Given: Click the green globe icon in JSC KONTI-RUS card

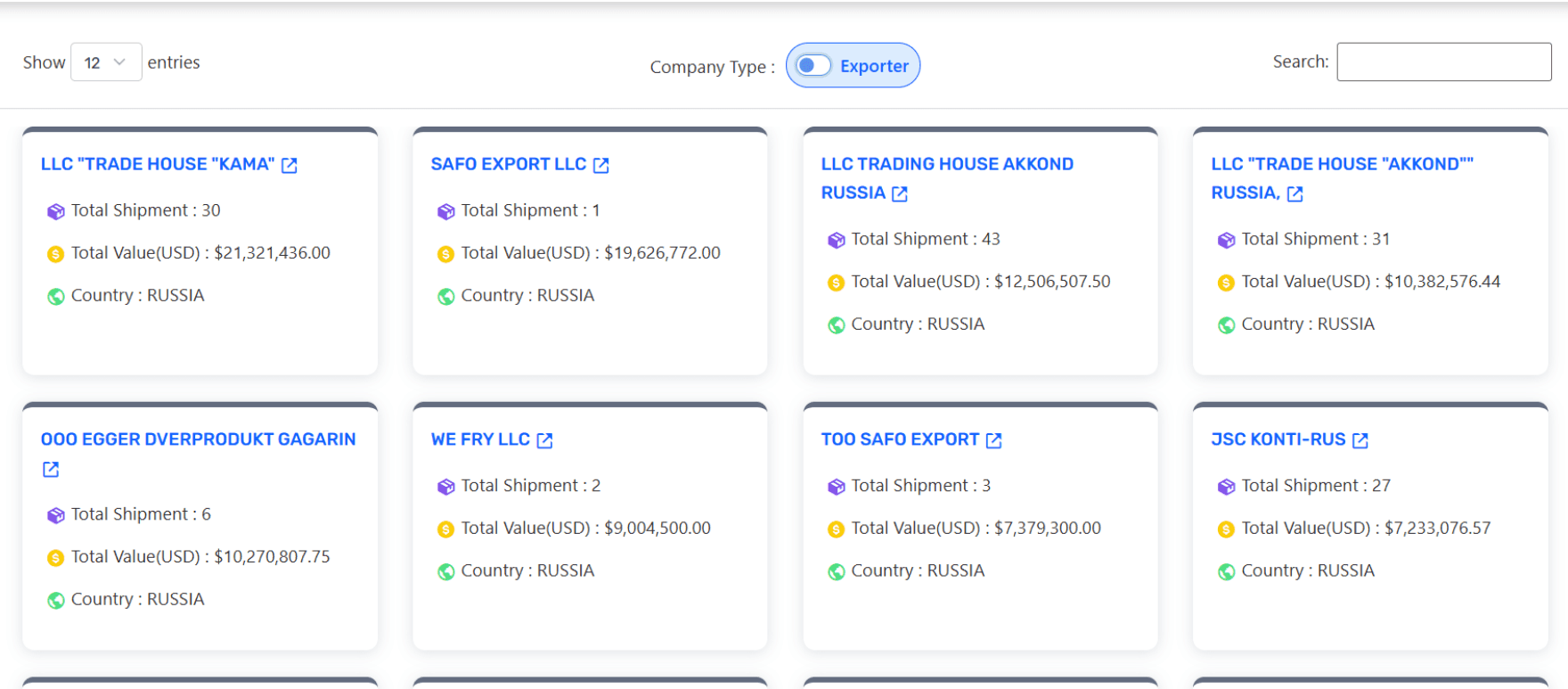Looking at the screenshot, I should coord(1226,571).
